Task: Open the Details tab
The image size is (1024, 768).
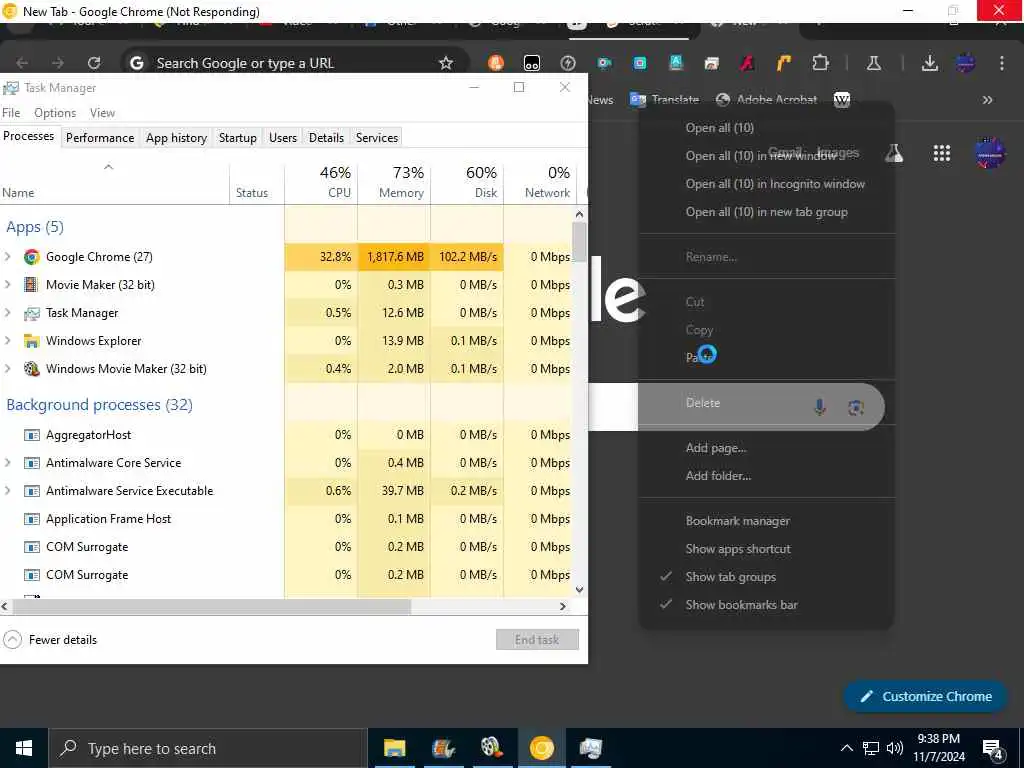Action: click(327, 138)
